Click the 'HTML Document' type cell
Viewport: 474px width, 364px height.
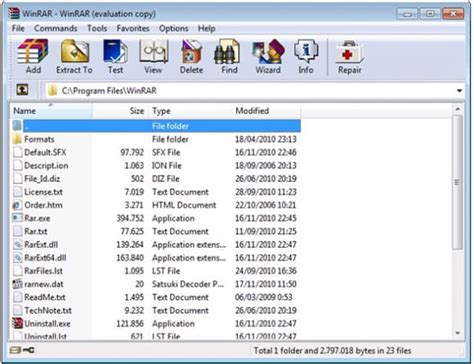coord(184,205)
